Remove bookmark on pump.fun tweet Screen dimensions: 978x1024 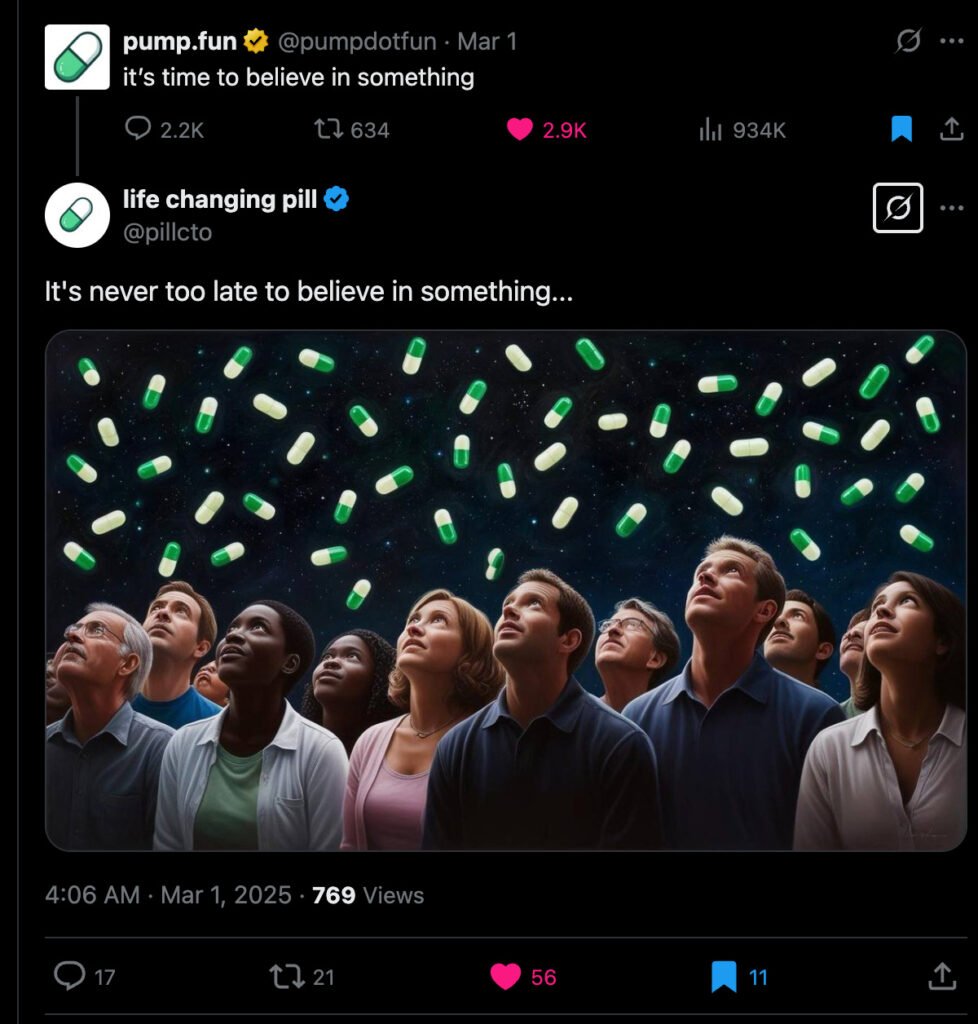(902, 129)
